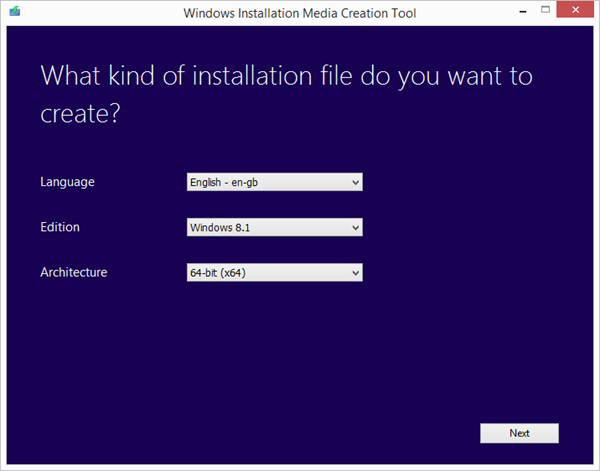Click the Next button
600x471 pixels.
coord(519,433)
